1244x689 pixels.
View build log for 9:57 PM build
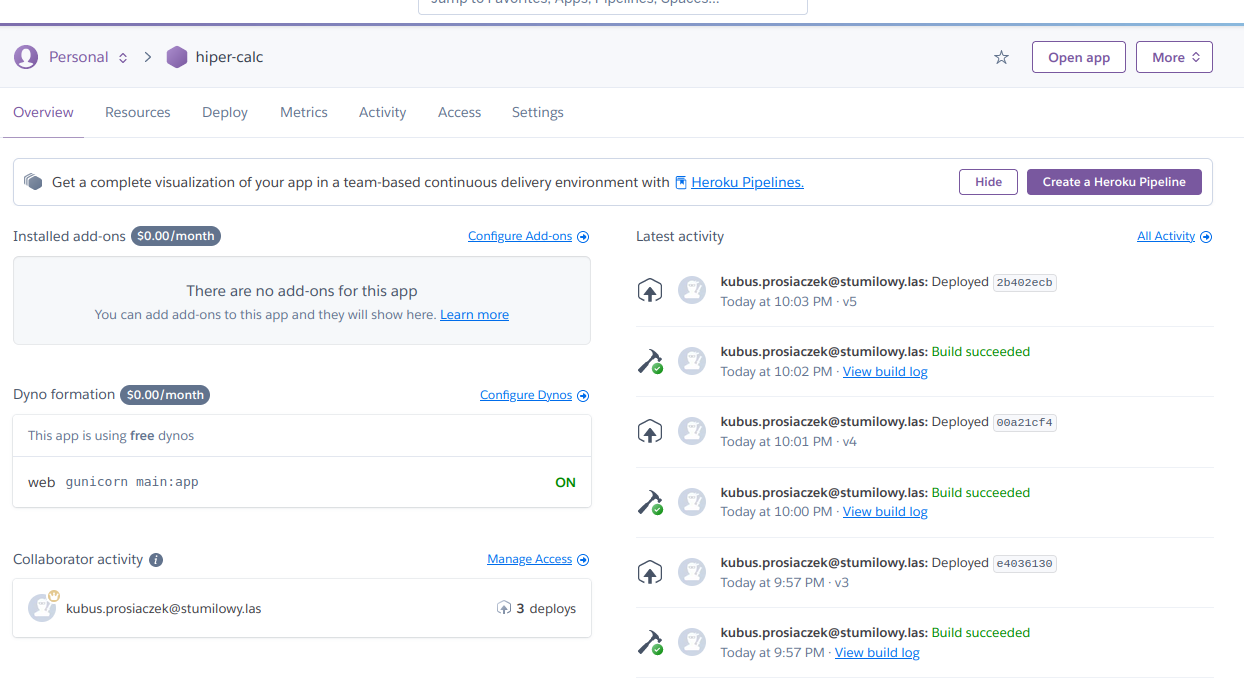coord(877,653)
